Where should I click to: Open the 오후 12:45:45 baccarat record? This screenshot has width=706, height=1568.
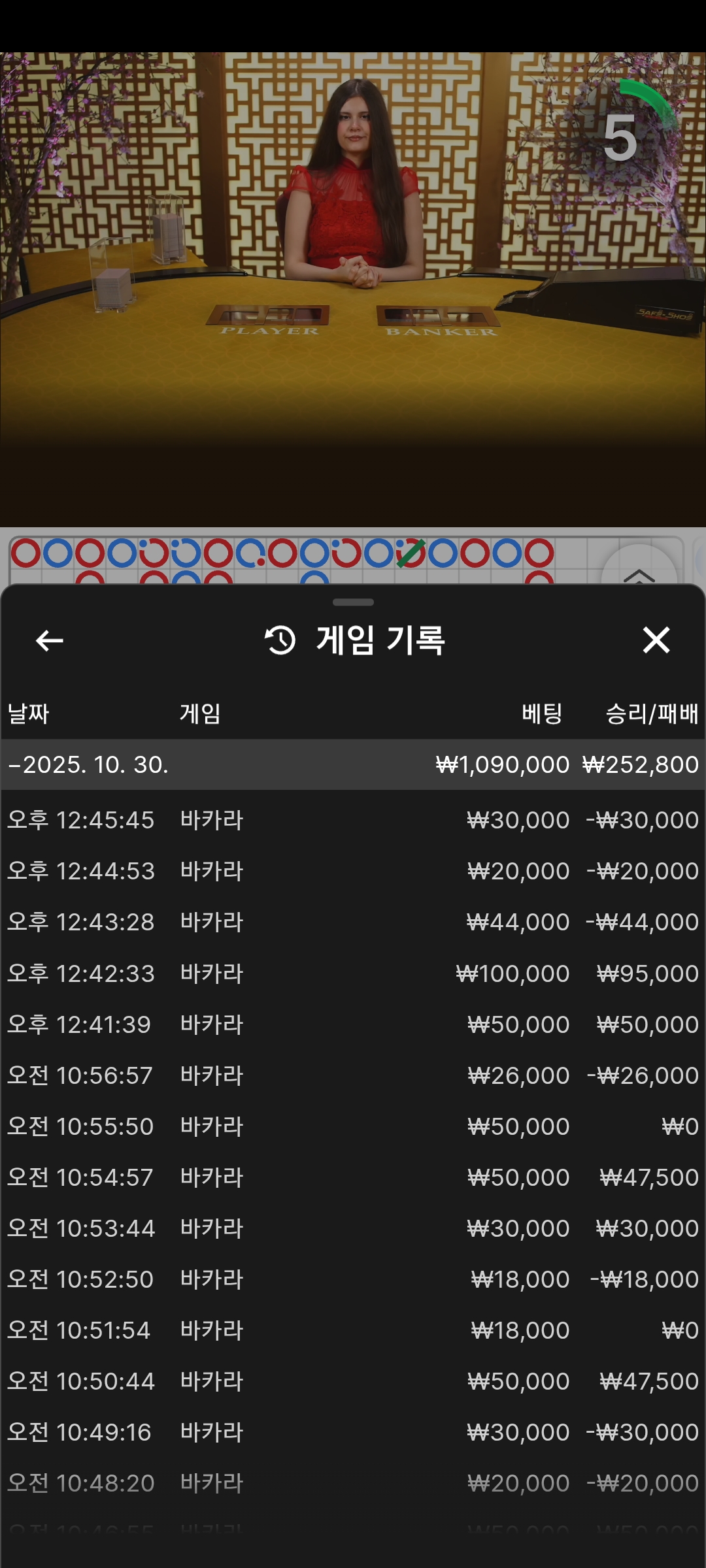353,820
